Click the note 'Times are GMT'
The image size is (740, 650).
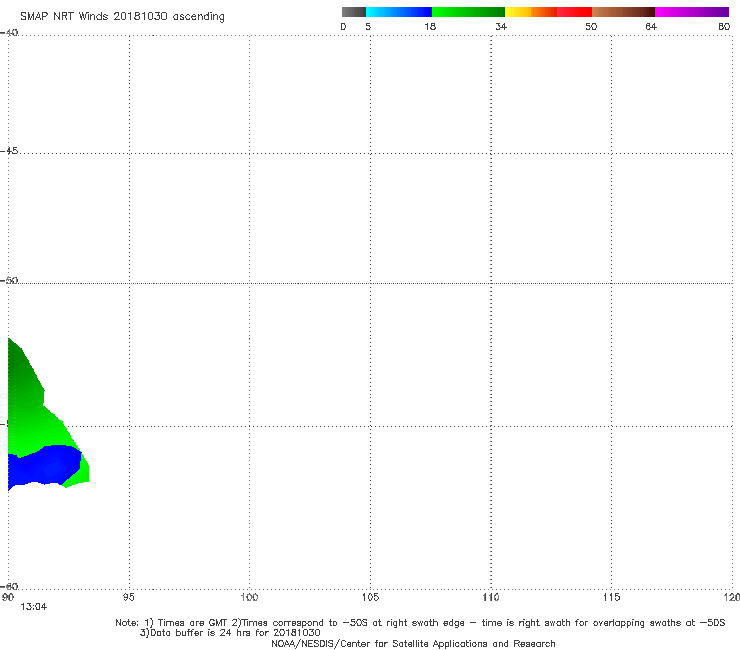tap(193, 623)
